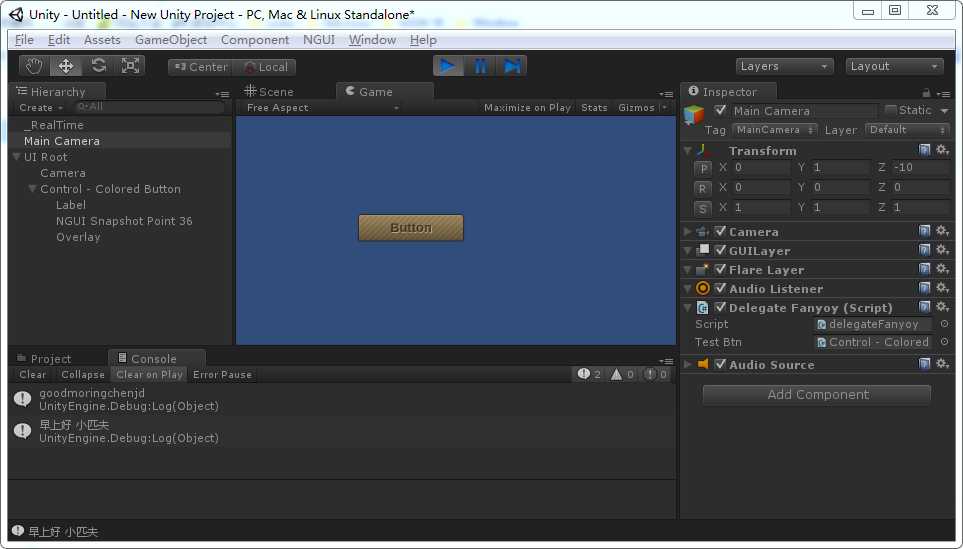Viewport: 963px width, 549px height.
Task: Open the Component menu
Action: click(x=255, y=40)
